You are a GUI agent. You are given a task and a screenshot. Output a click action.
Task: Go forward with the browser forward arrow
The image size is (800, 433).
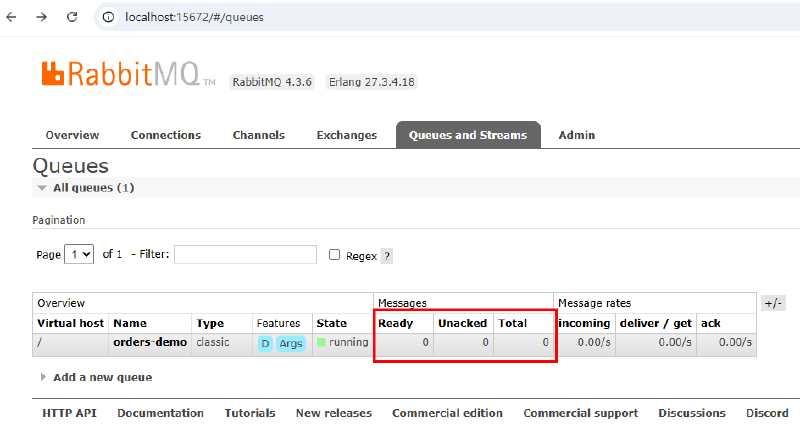(41, 17)
